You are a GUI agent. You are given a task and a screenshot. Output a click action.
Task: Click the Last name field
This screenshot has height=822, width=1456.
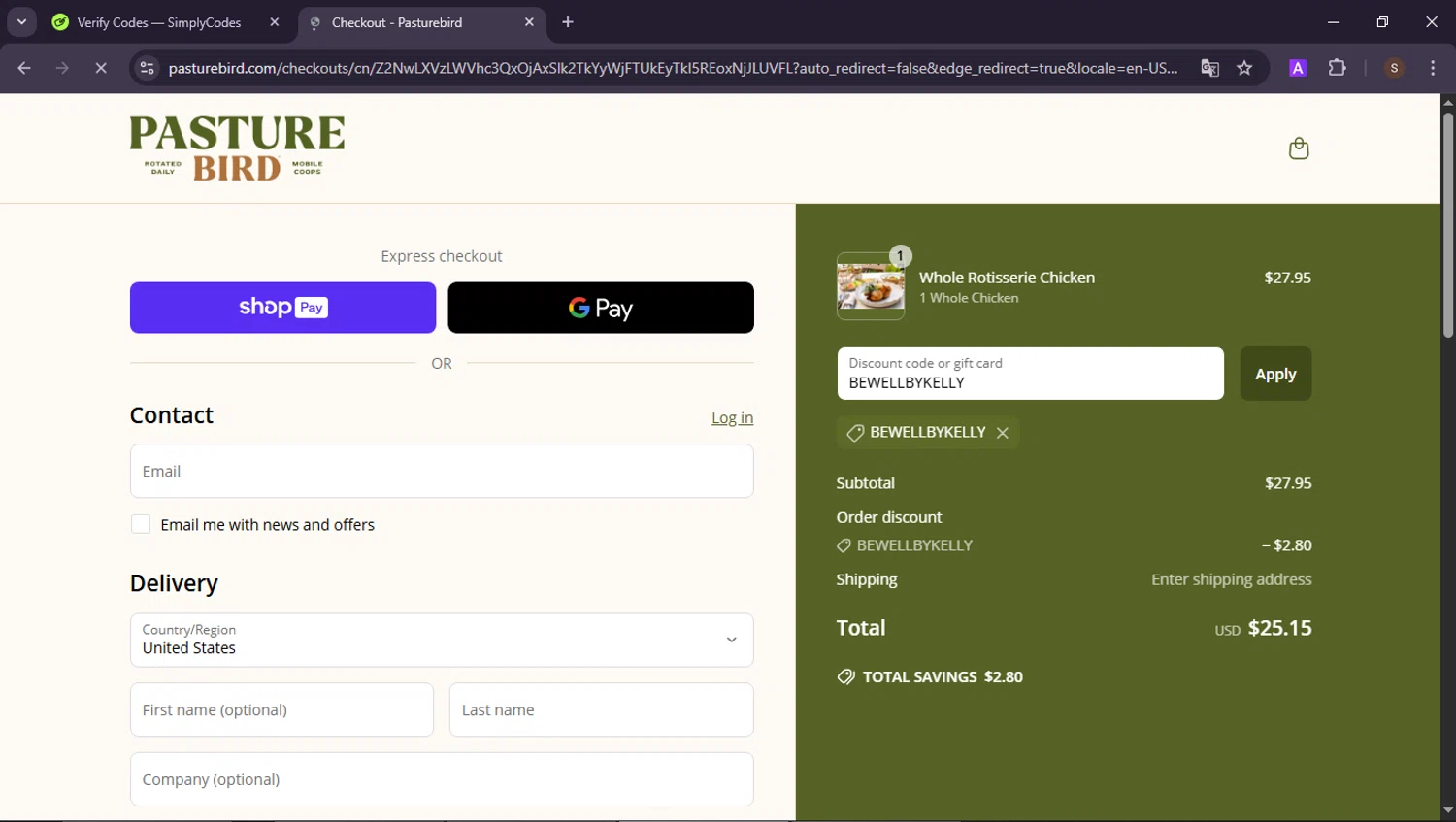(x=601, y=709)
